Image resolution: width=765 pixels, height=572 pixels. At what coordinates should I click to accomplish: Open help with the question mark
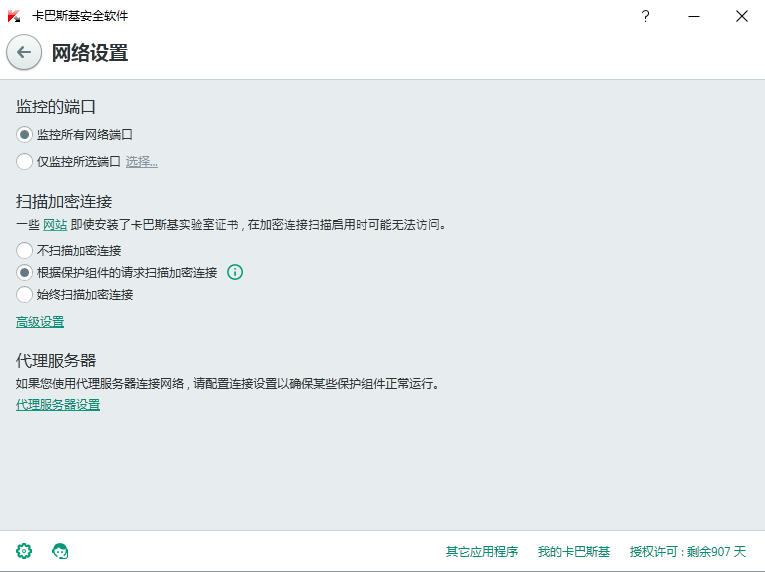pyautogui.click(x=645, y=16)
